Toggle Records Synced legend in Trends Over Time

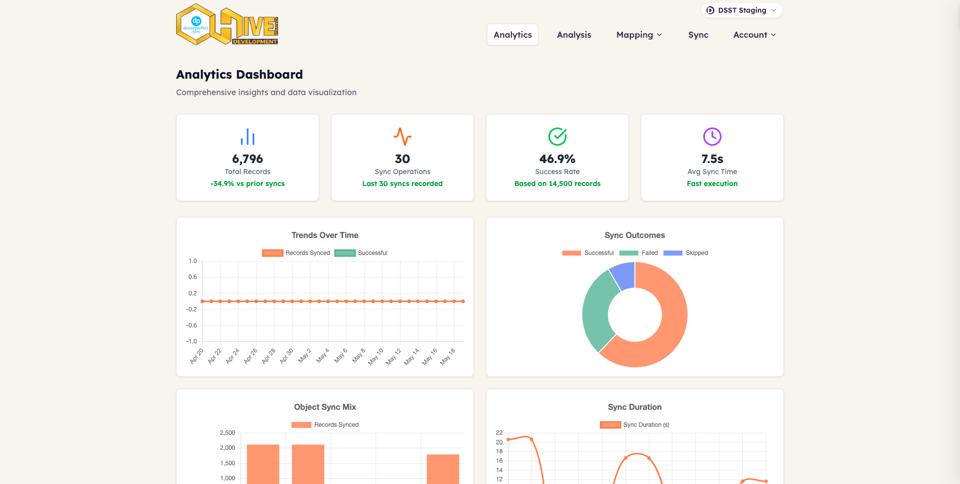(x=296, y=253)
